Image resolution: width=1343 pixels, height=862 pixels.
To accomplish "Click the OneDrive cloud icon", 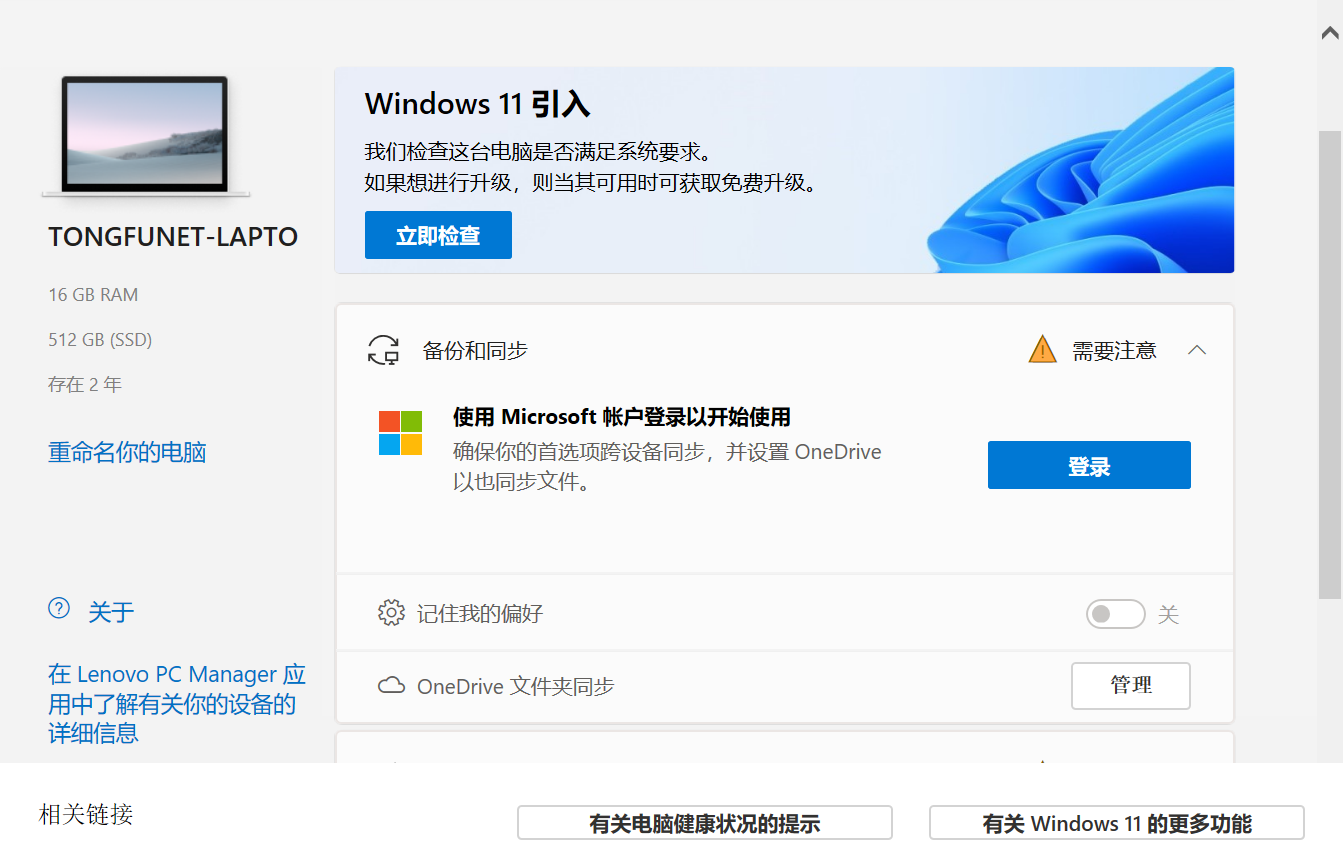I will (391, 686).
